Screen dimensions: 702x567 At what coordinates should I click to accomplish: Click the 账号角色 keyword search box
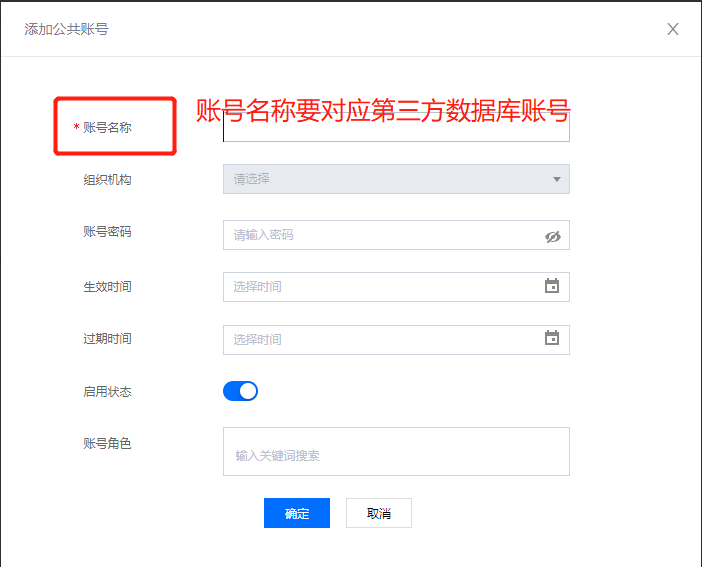pyautogui.click(x=396, y=454)
